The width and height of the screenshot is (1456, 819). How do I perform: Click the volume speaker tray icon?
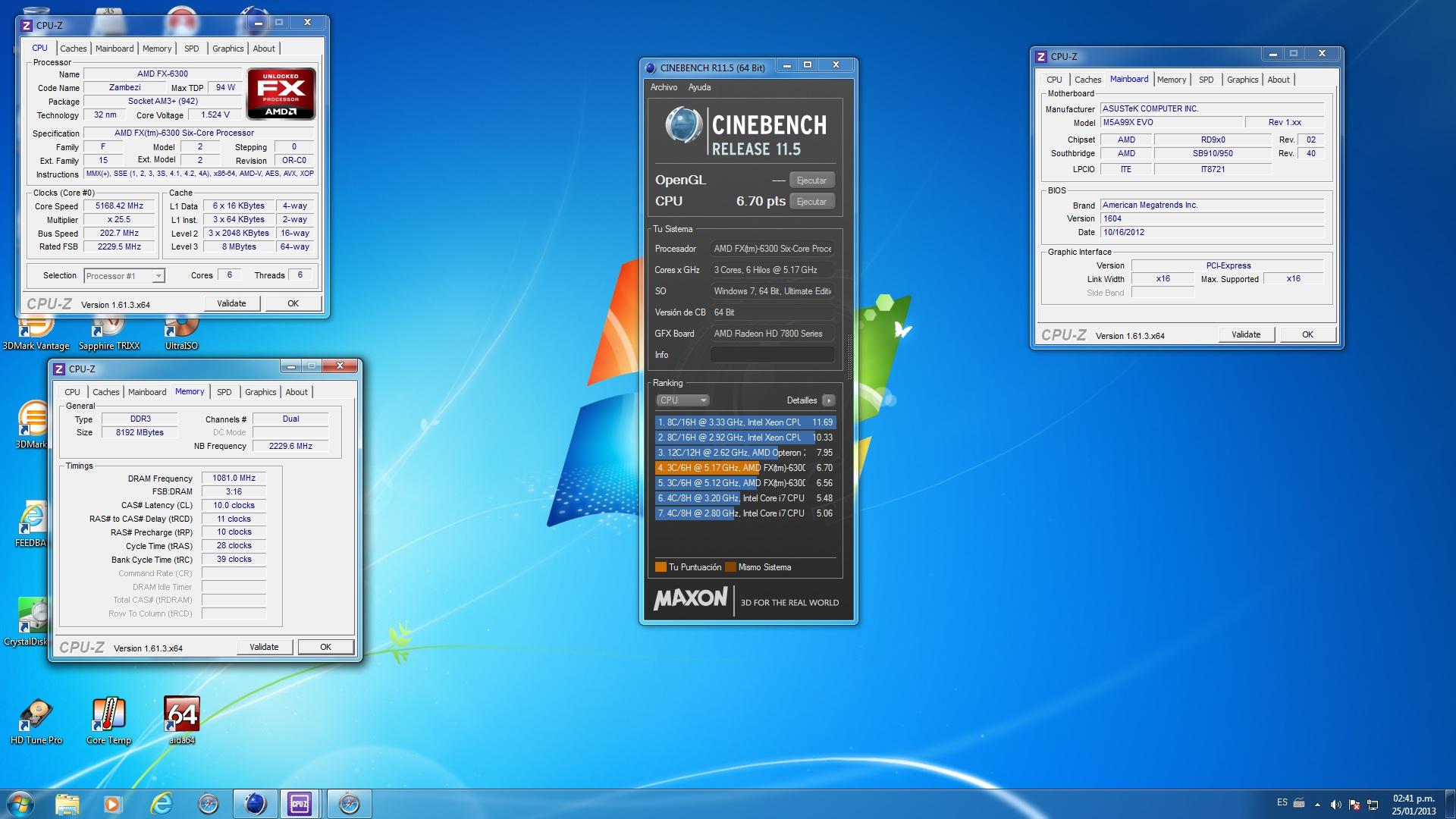coord(1335,804)
